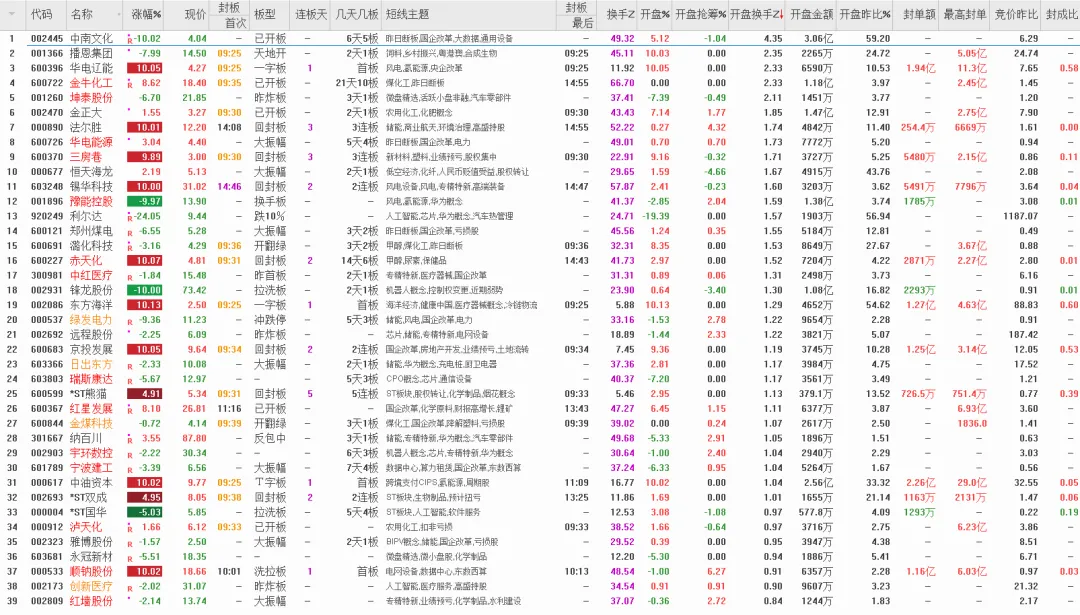Select stock 中油资本
The height and width of the screenshot is (615, 1080).
coord(91,483)
